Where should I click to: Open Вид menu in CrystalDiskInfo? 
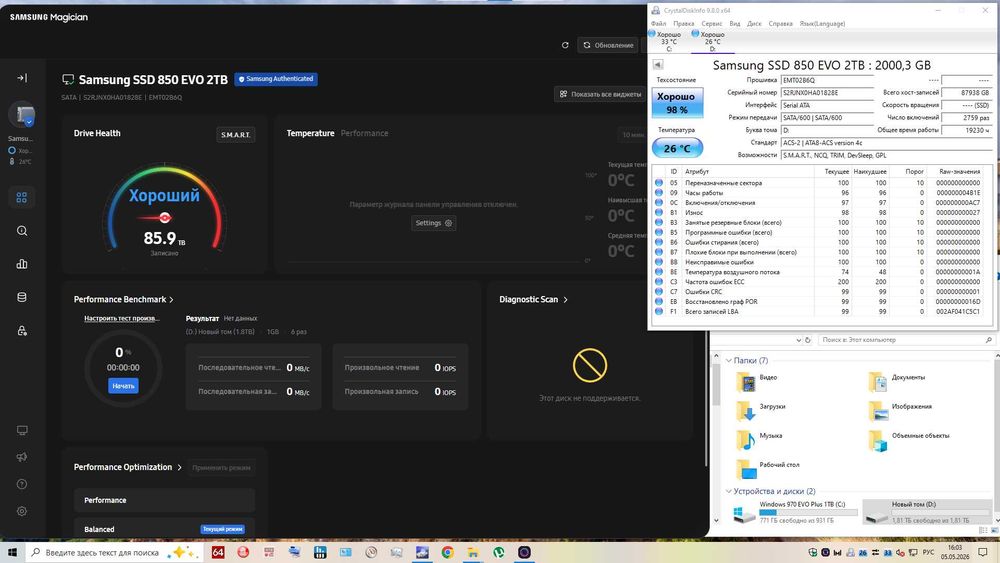coord(735,24)
